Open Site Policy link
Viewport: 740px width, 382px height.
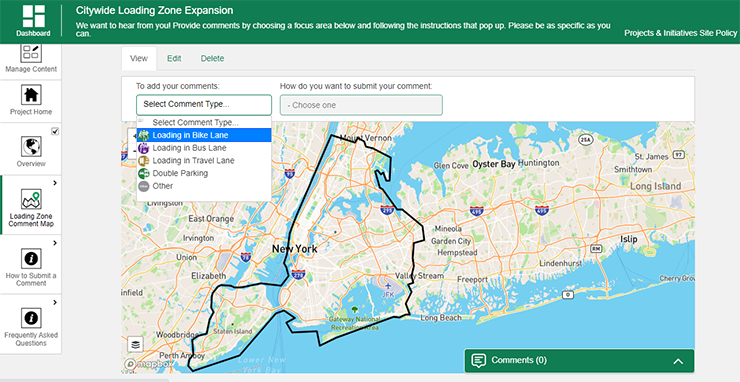(x=719, y=33)
